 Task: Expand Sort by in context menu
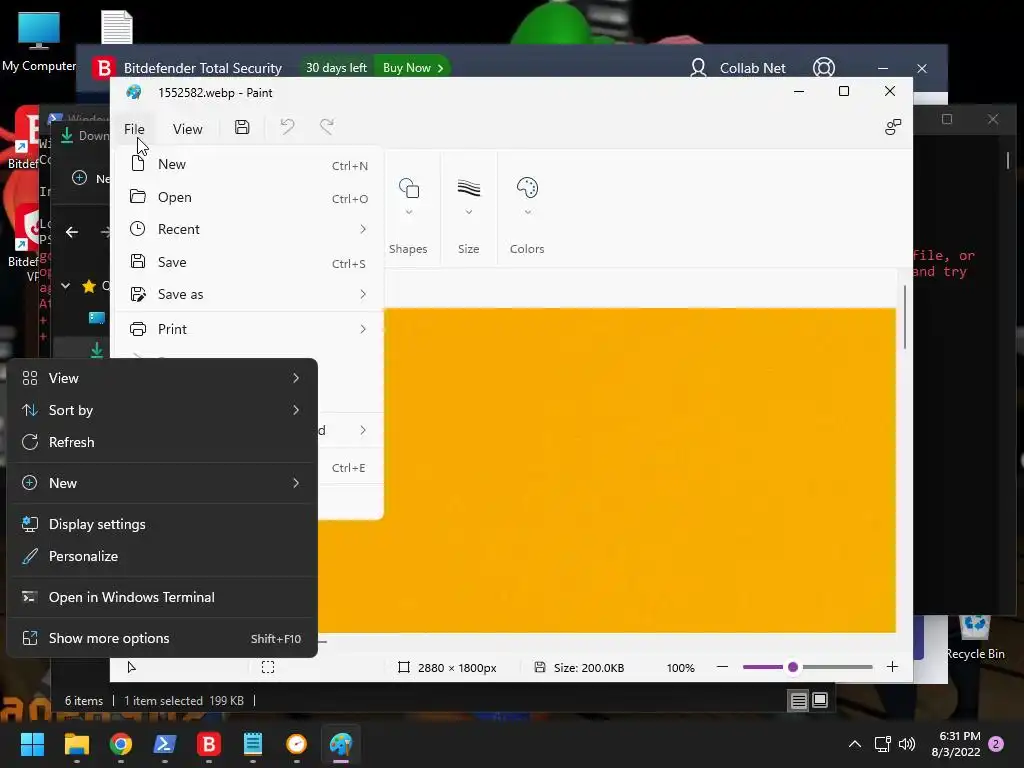162,410
